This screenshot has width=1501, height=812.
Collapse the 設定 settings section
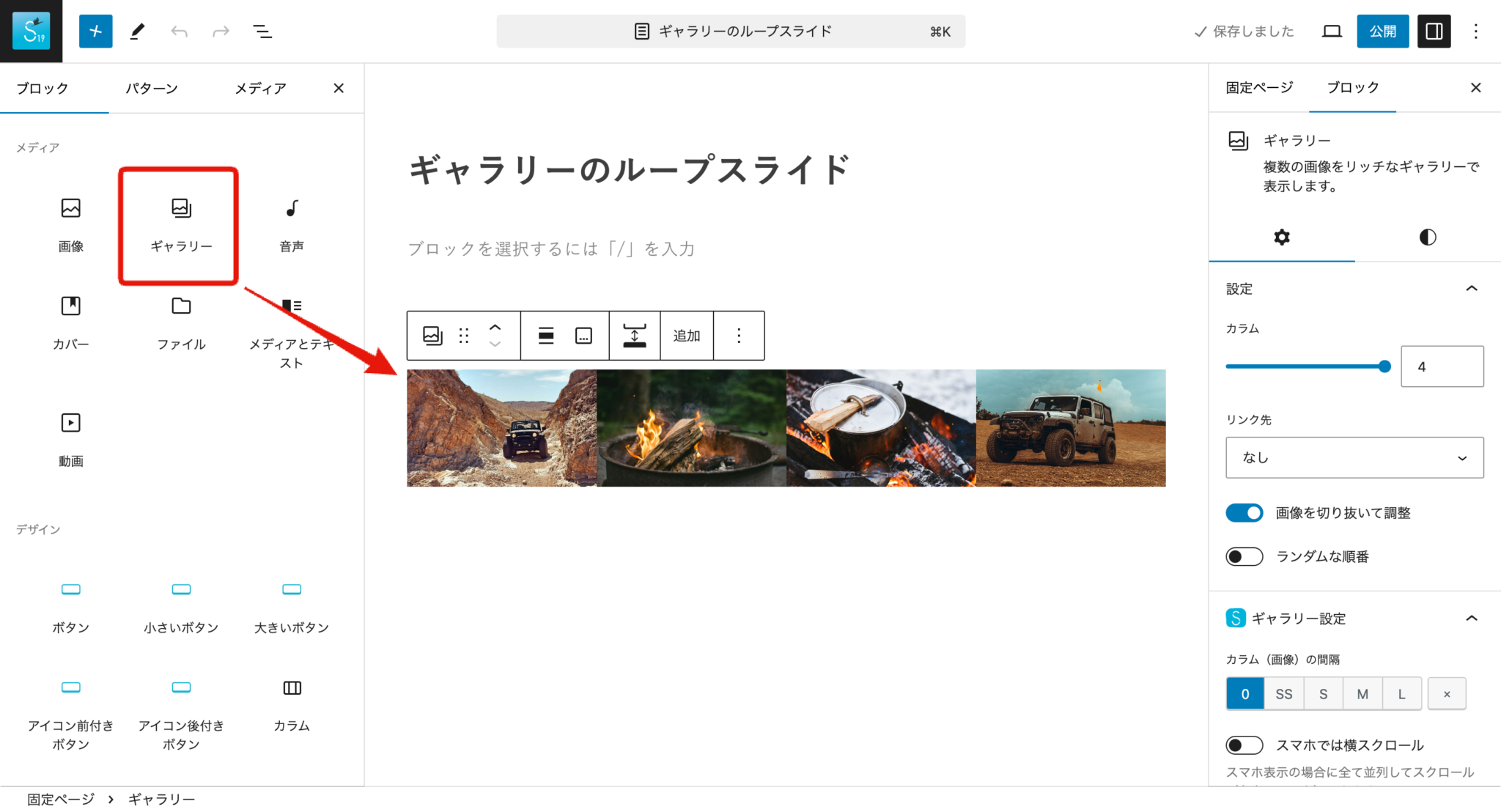click(1472, 289)
